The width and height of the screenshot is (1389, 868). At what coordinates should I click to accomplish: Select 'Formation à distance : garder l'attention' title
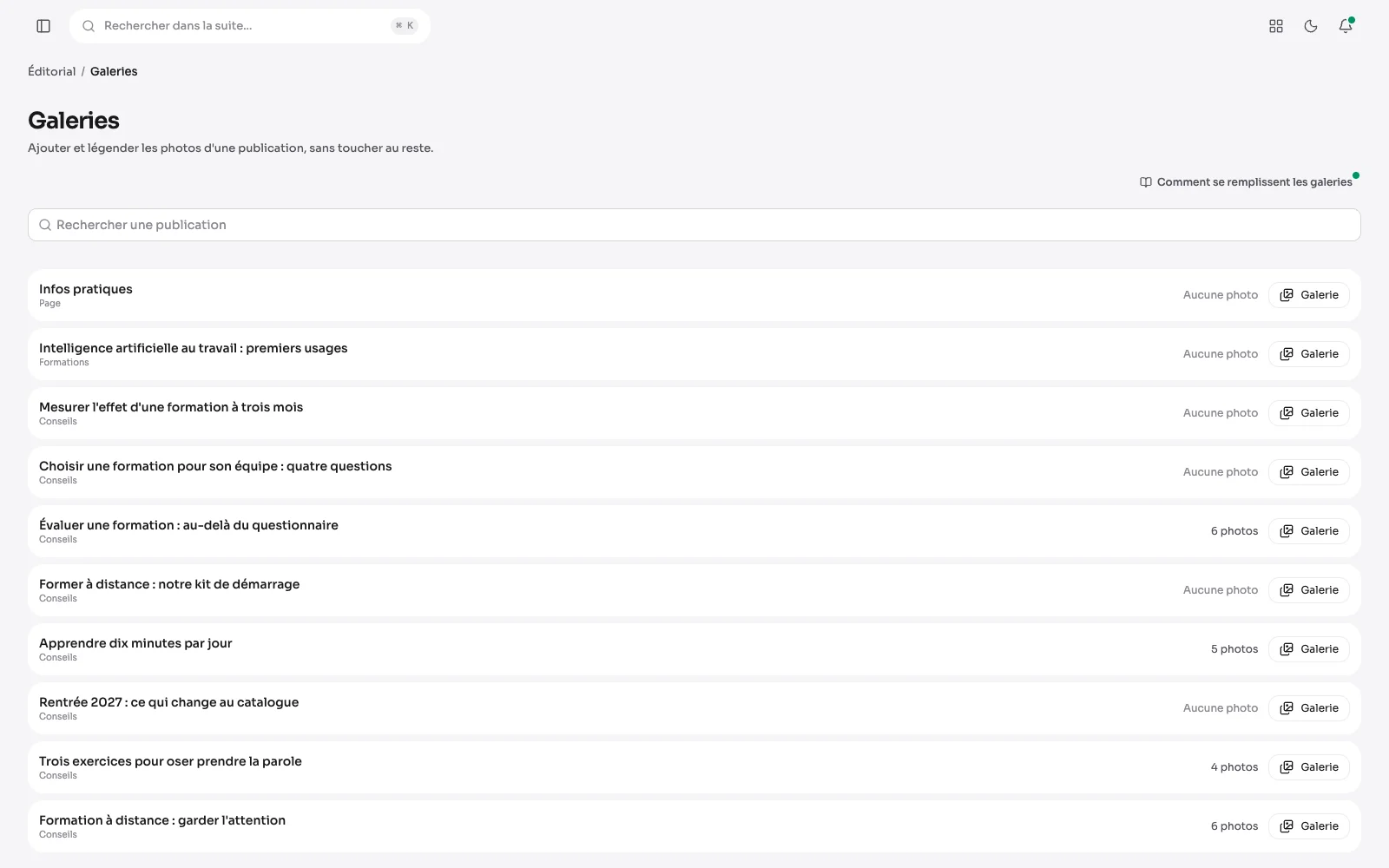point(162,820)
